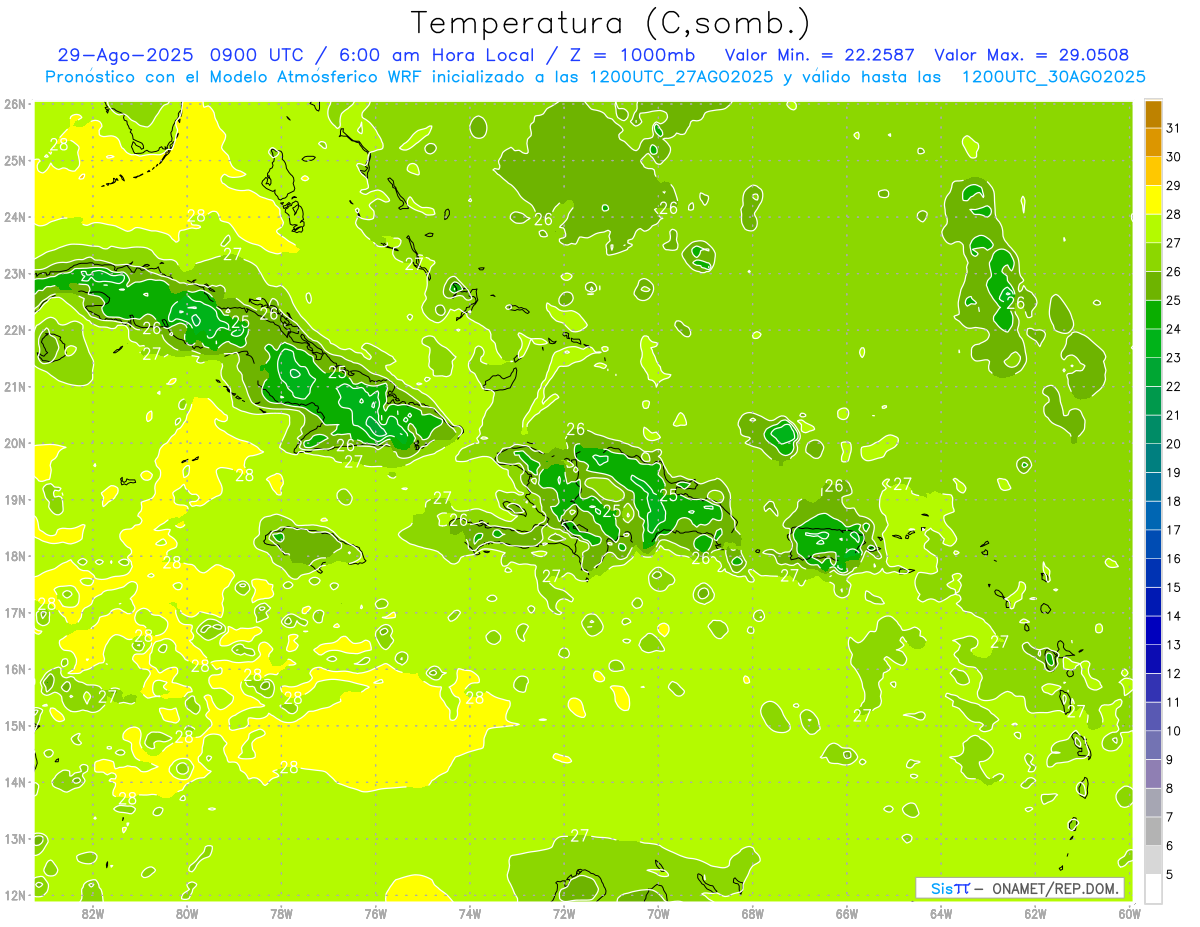Click the "62W" longitude axis label
Screen dimensions: 1200x927
pyautogui.click(x=1036, y=913)
